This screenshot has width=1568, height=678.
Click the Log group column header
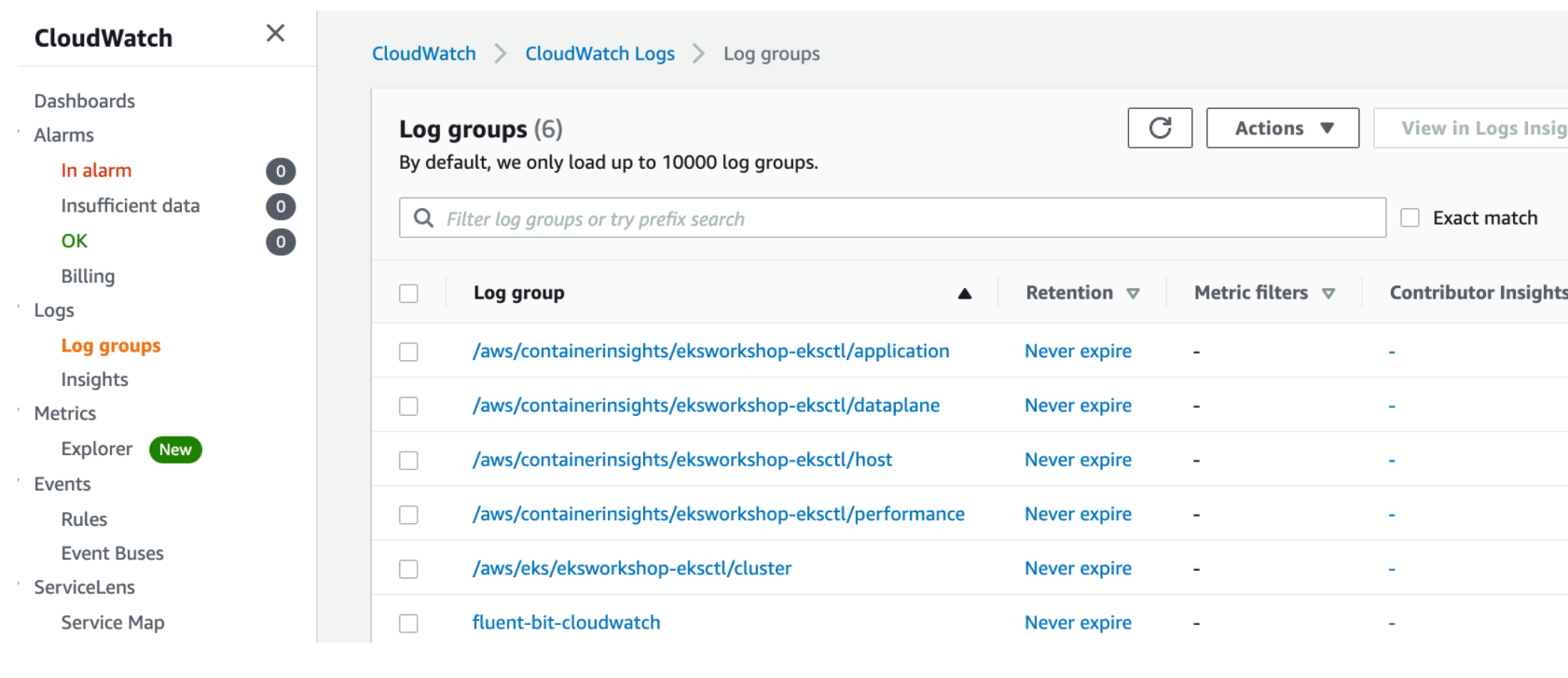pyautogui.click(x=519, y=293)
